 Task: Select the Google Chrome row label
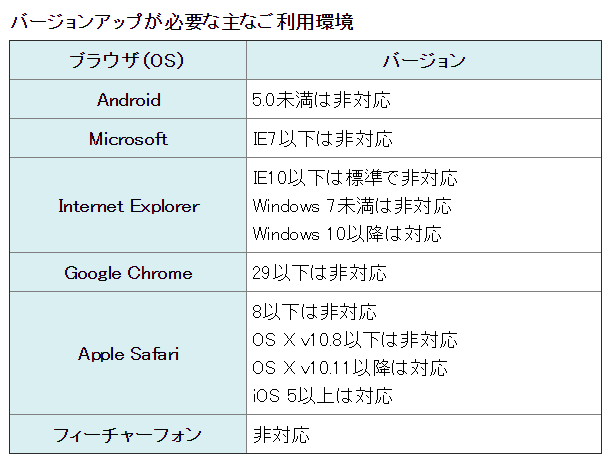tap(128, 273)
